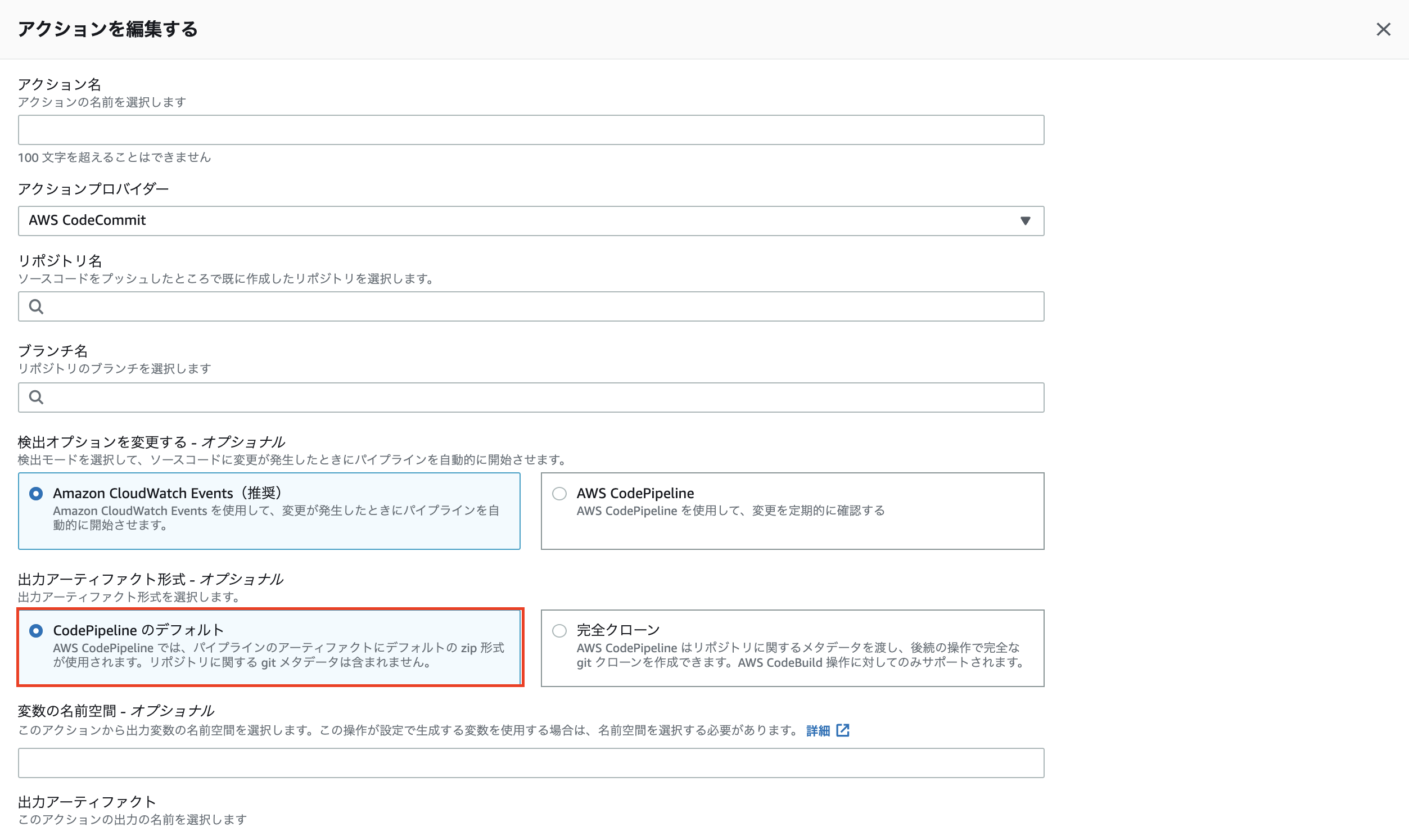Viewport: 1409px width, 840px height.
Task: Click the 変数の名前空間 input box
Action: (x=531, y=763)
